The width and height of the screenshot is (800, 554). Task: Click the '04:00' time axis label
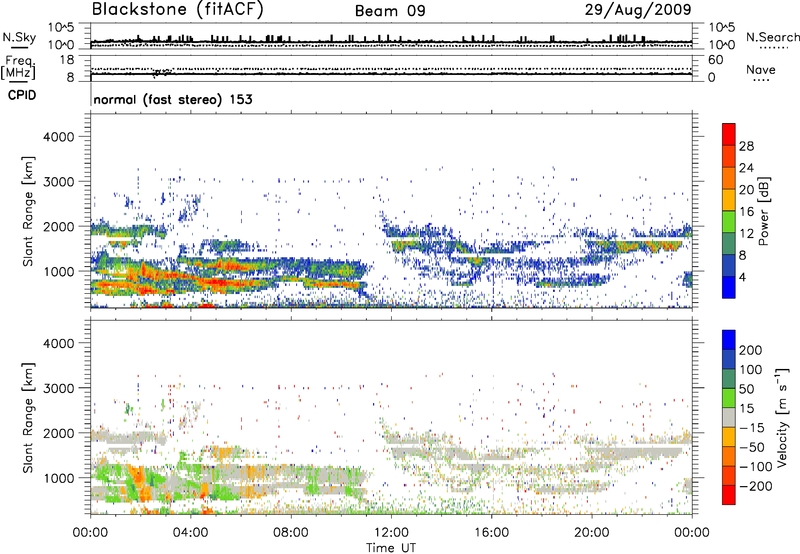point(191,533)
